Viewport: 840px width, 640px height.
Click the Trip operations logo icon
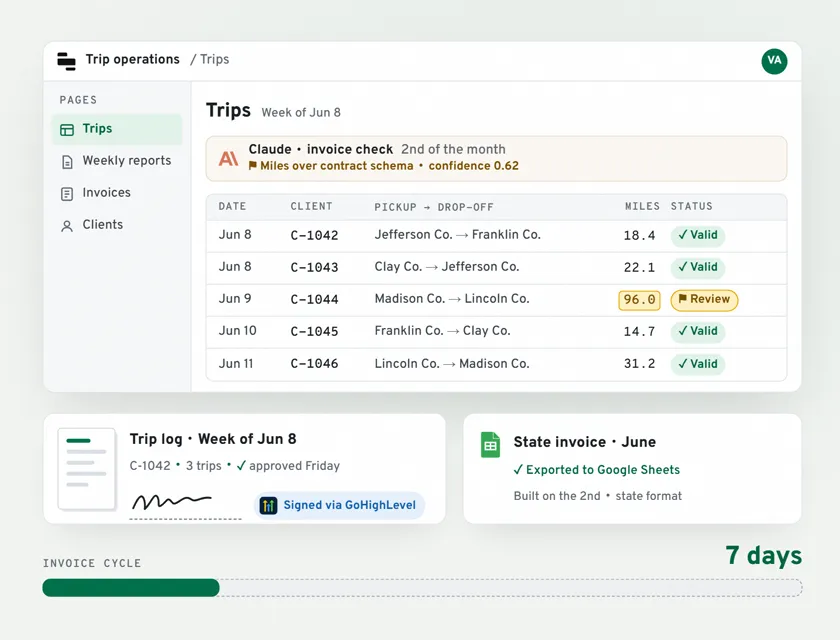(x=66, y=61)
